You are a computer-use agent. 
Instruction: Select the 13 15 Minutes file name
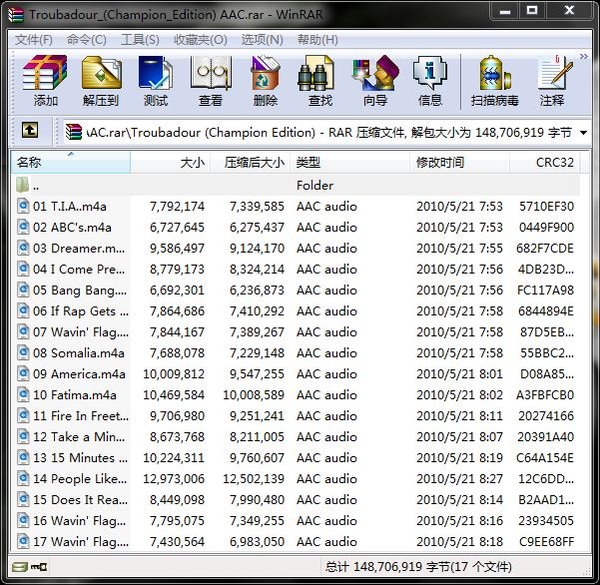80,458
